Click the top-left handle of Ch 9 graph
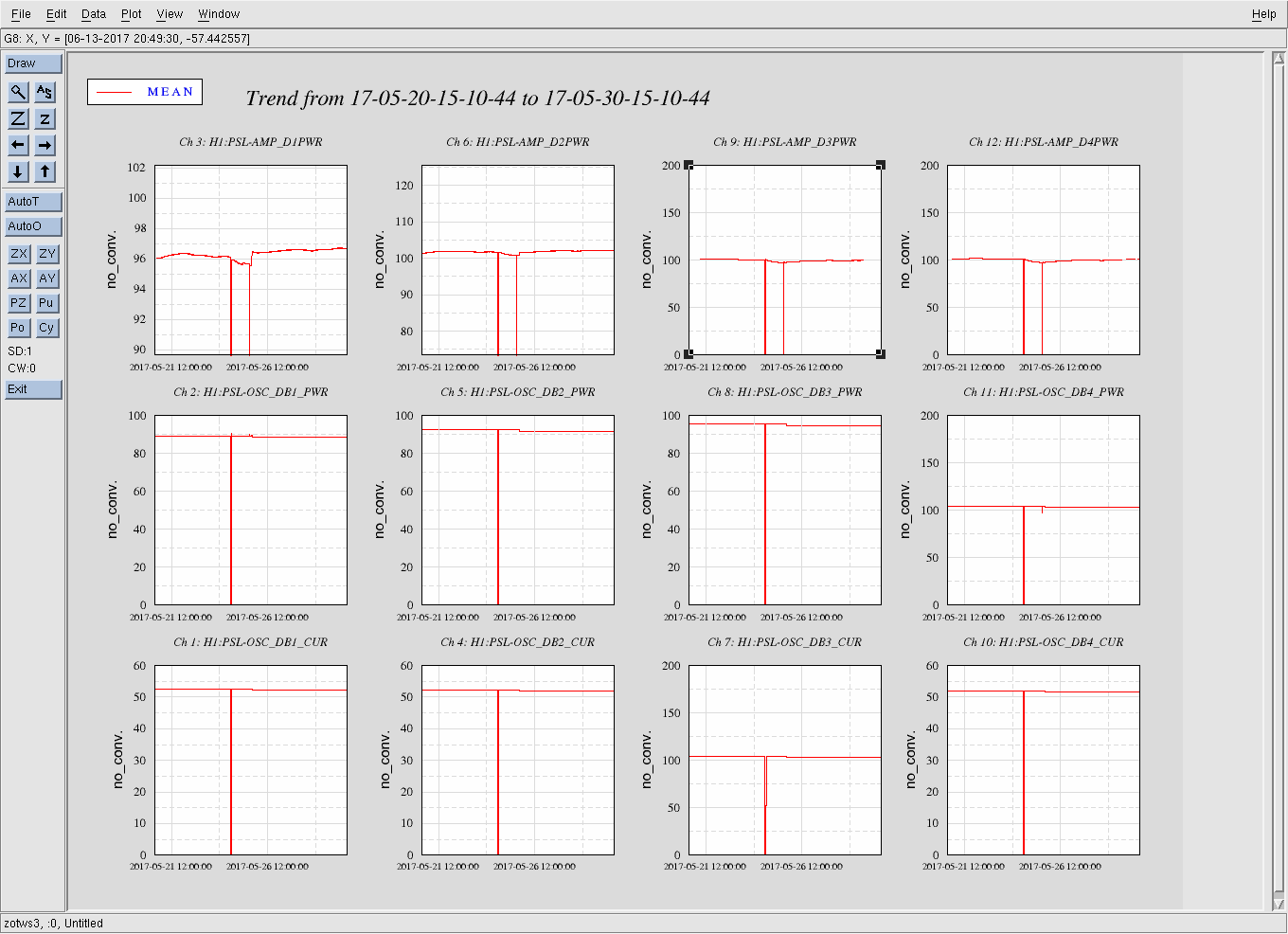 click(x=689, y=166)
